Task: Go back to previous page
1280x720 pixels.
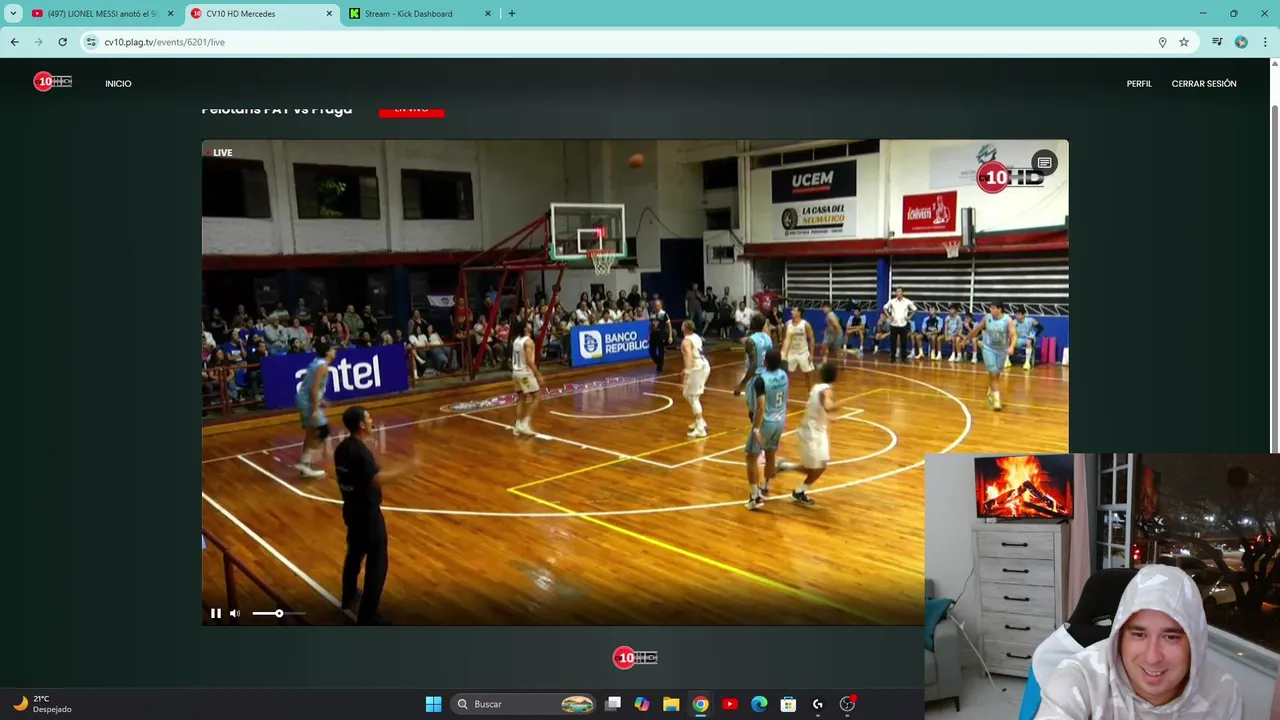Action: tap(15, 42)
